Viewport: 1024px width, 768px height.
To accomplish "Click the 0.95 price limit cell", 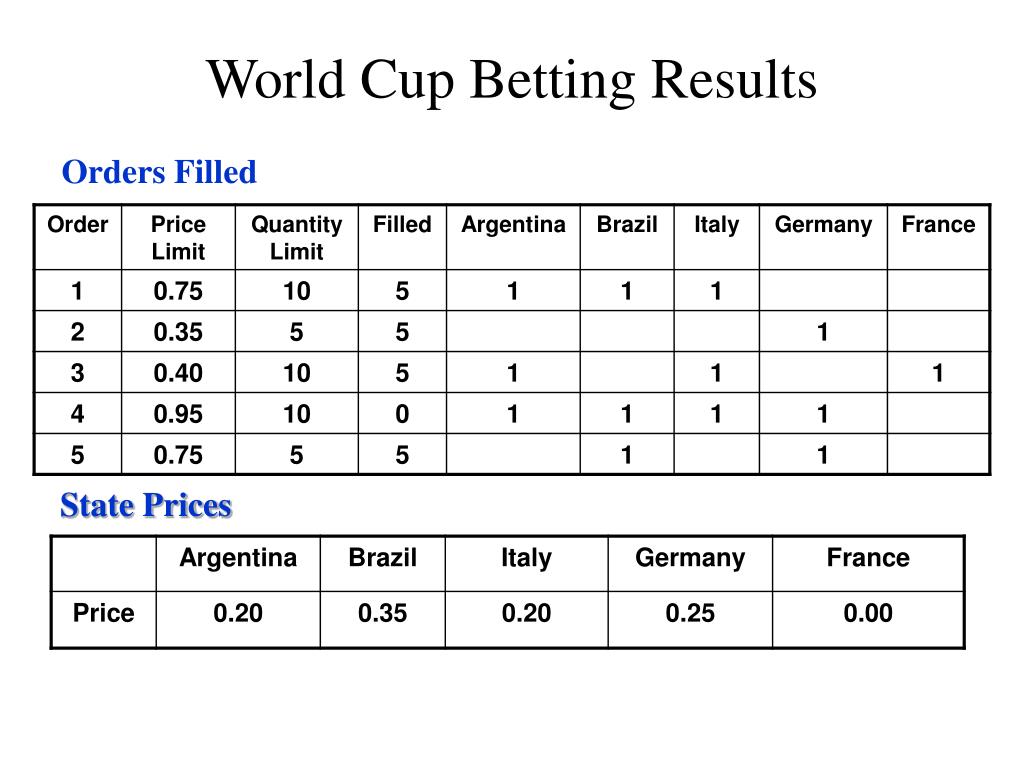I will click(x=178, y=414).
